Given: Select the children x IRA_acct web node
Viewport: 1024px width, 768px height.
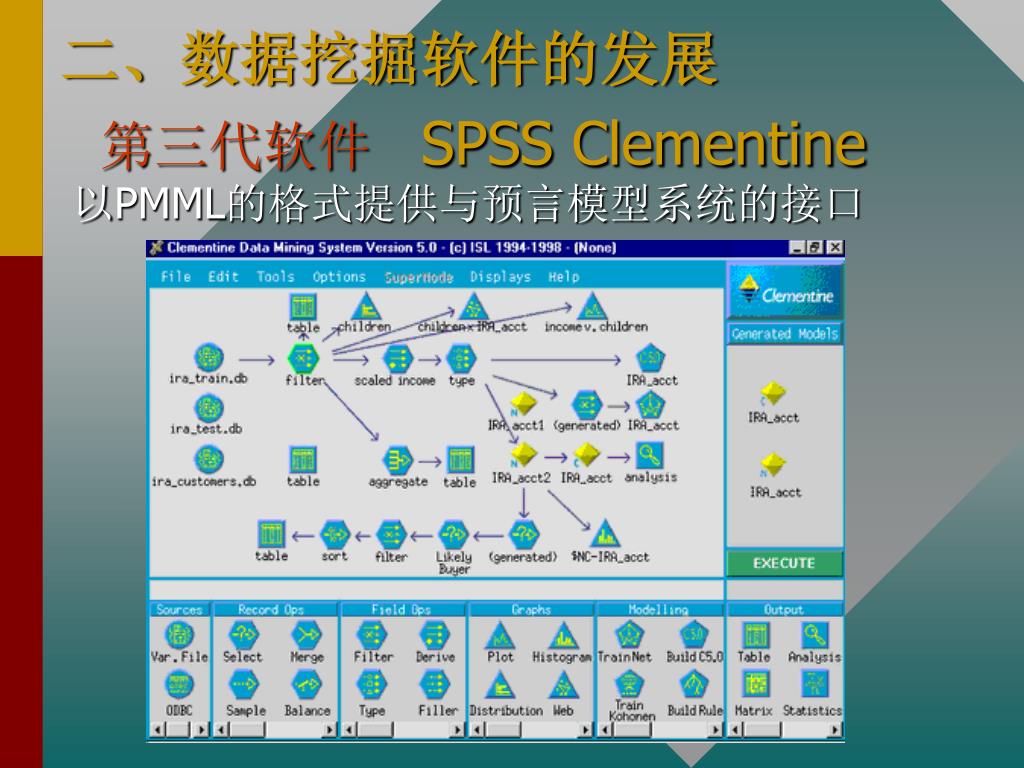Looking at the screenshot, I should pos(473,306).
